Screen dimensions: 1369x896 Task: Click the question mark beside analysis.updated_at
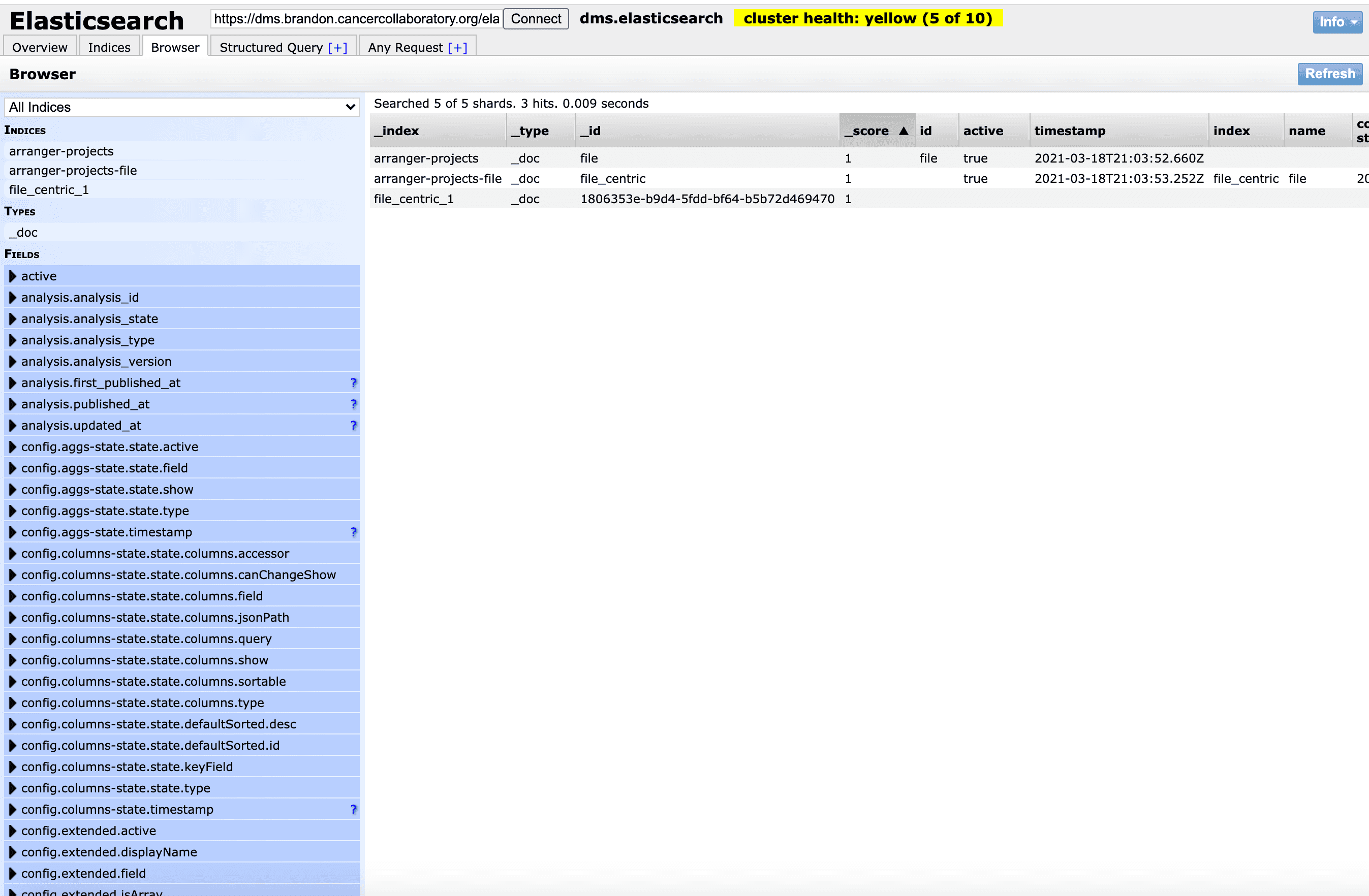coord(353,426)
